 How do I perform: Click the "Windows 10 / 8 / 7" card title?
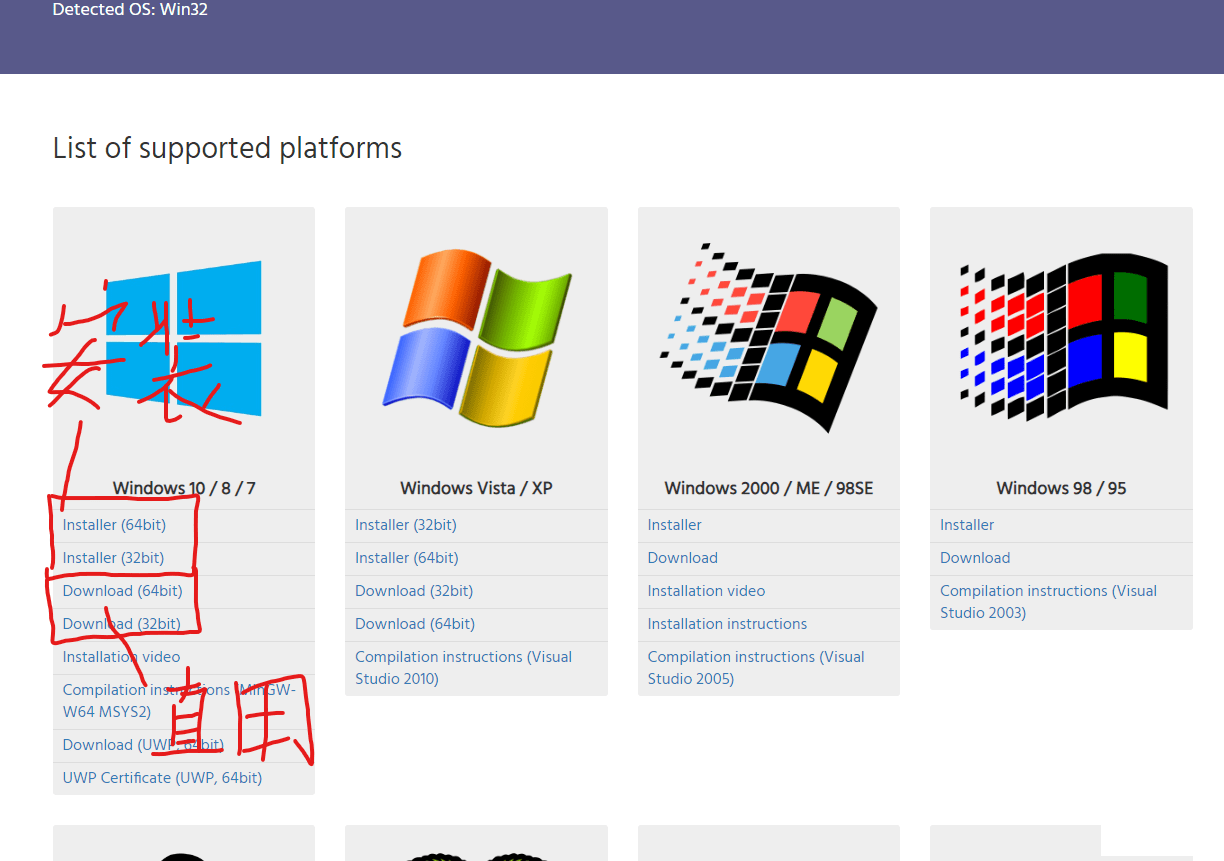coord(184,488)
